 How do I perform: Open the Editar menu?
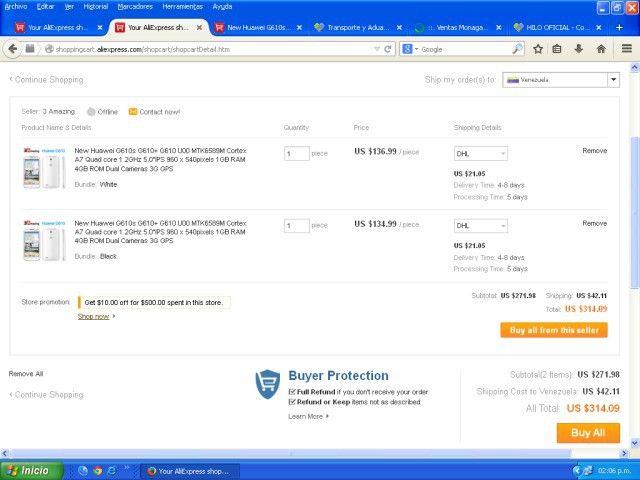pyautogui.click(x=45, y=7)
